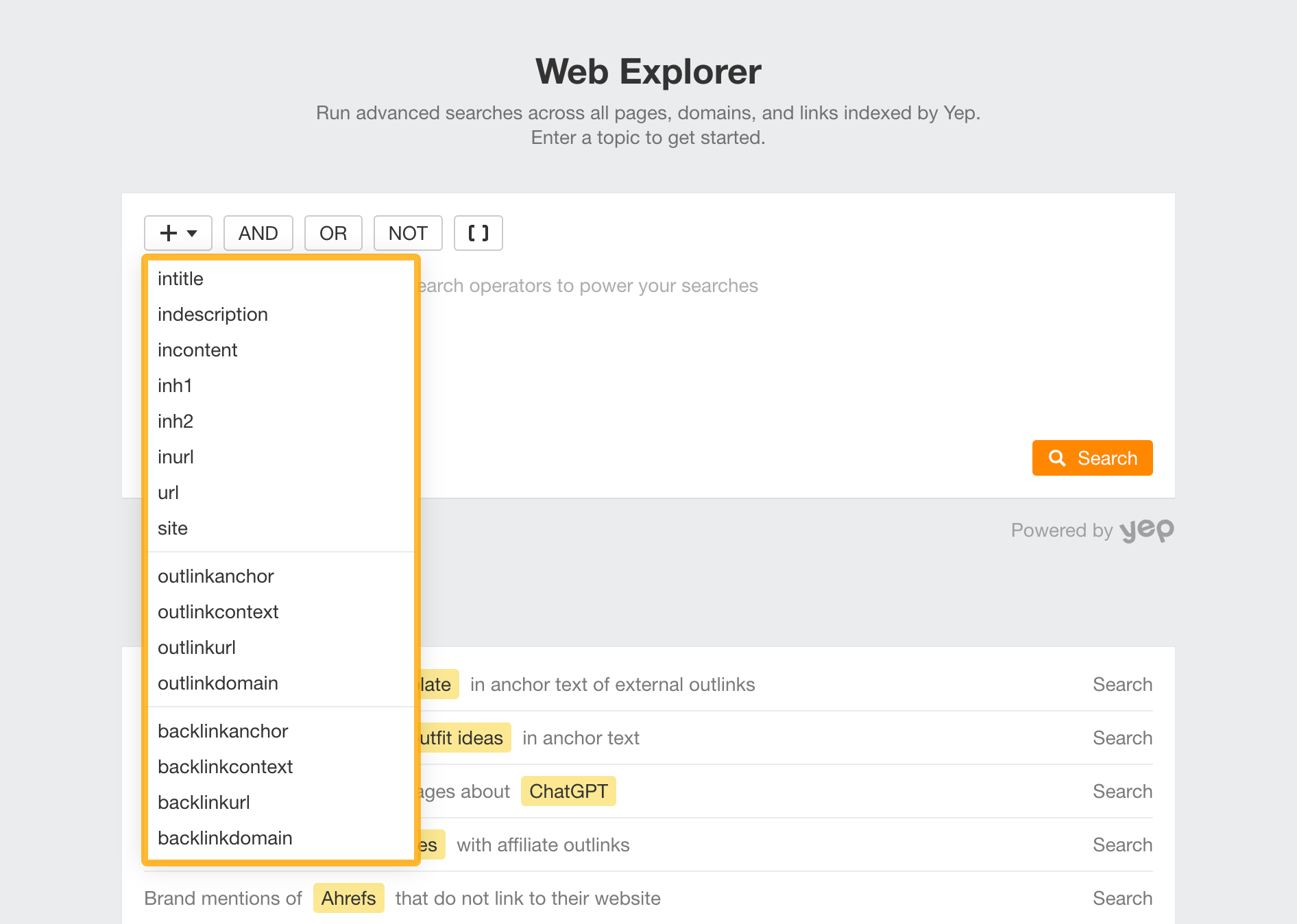Choose backlinkanchor operator
This screenshot has width=1297, height=924.
coord(223,731)
